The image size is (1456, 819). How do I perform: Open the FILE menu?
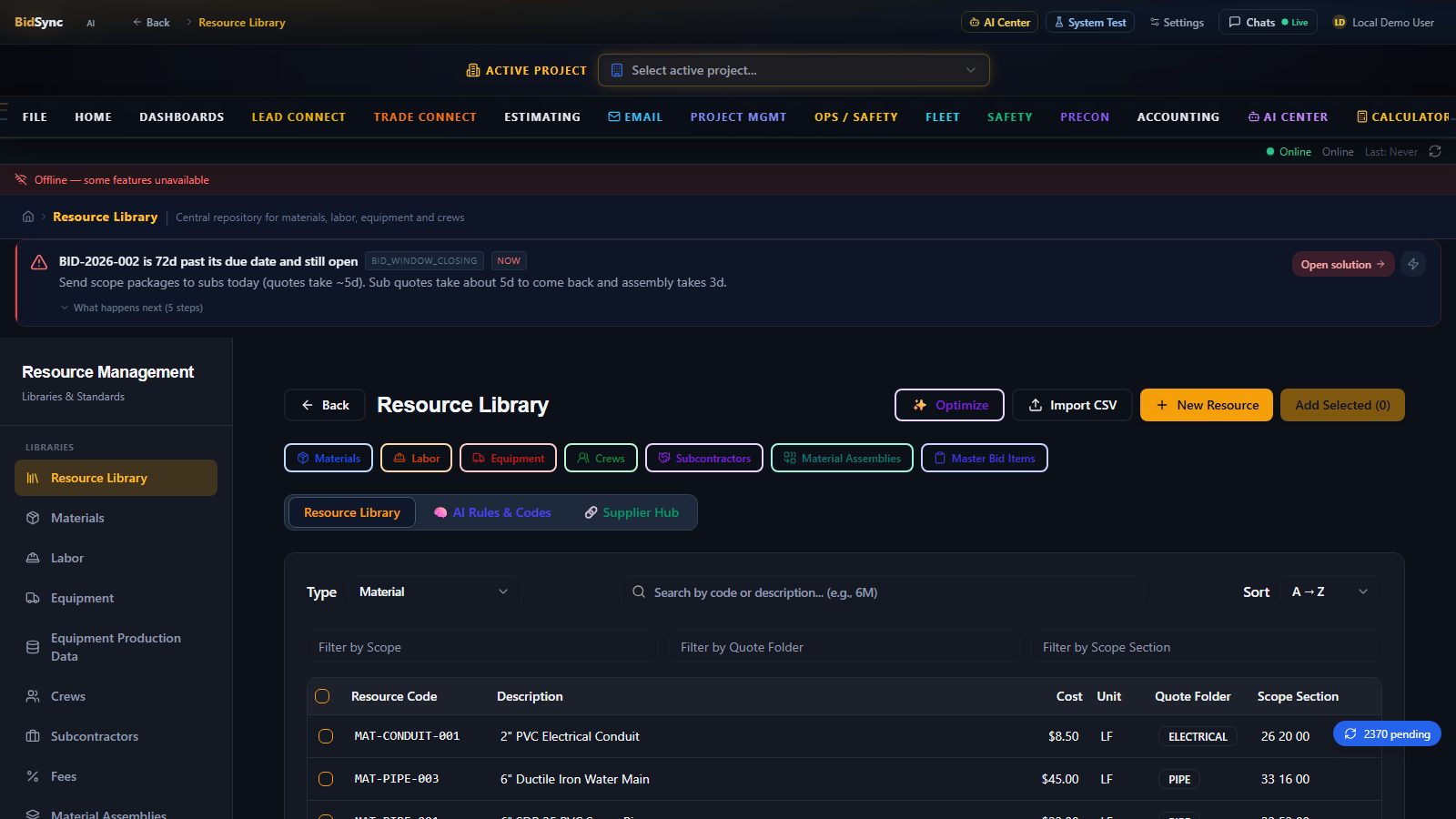(35, 116)
